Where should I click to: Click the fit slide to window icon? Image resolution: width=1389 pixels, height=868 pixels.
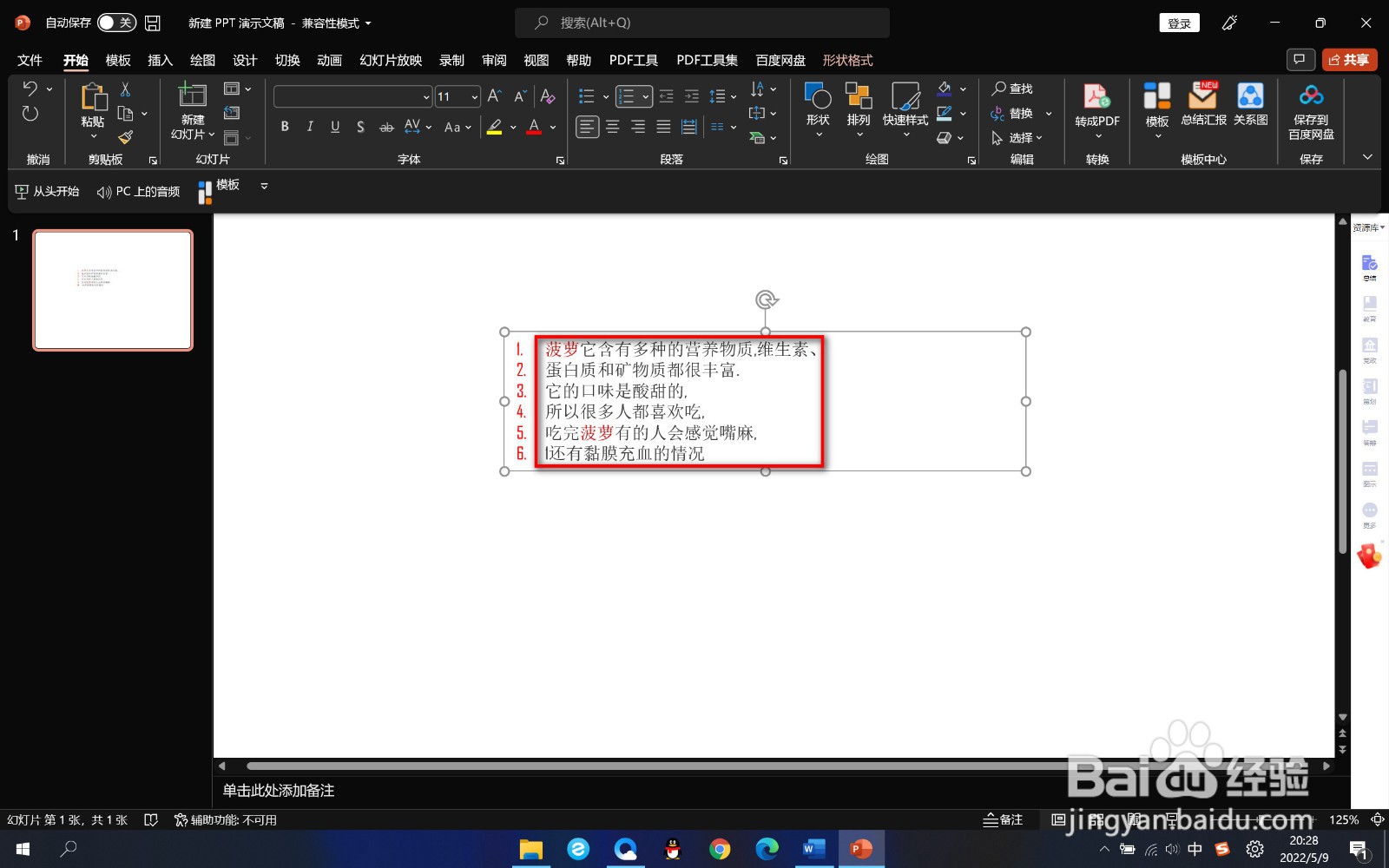[x=1377, y=819]
